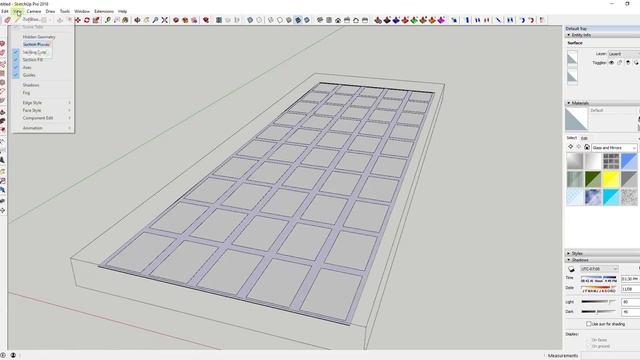The width and height of the screenshot is (640, 360).
Task: Open the Layer dropdown in Entity Info
Action: [624, 54]
